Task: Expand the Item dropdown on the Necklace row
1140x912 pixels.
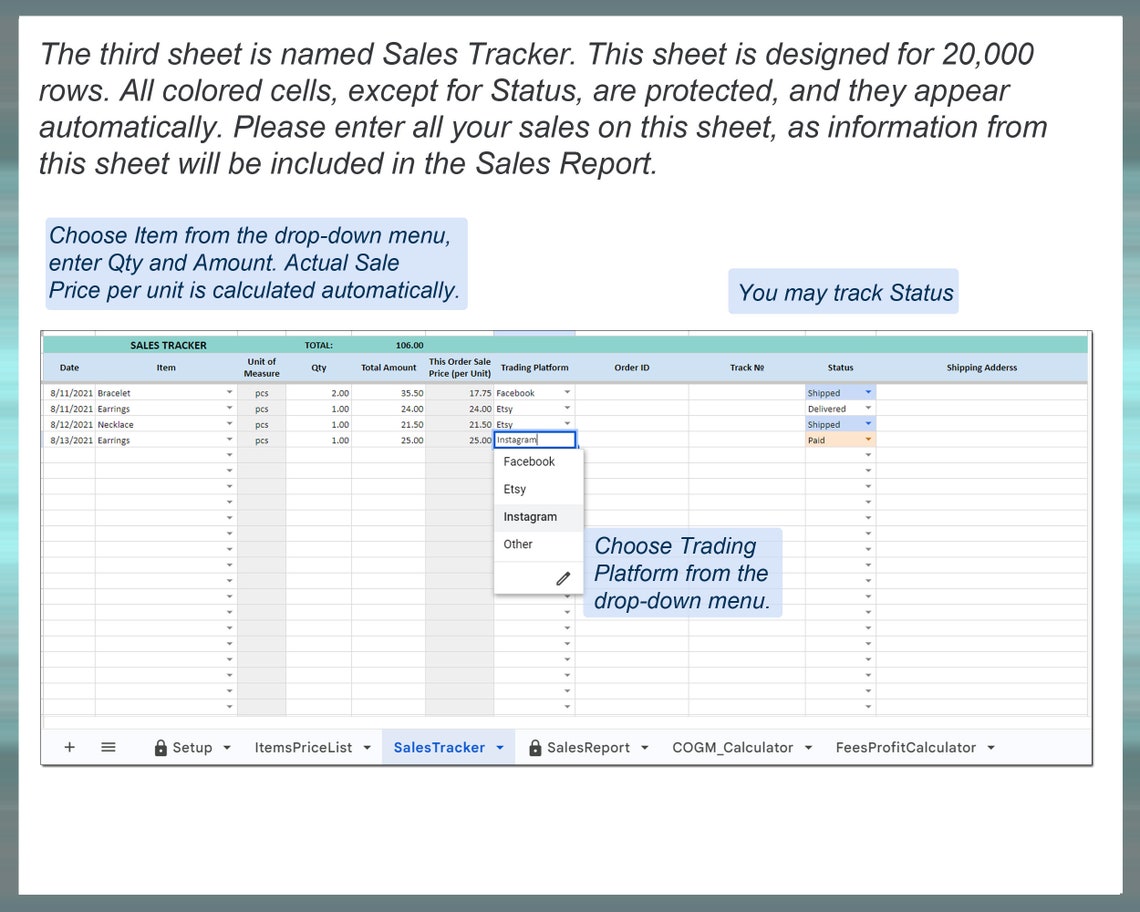Action: pos(228,424)
